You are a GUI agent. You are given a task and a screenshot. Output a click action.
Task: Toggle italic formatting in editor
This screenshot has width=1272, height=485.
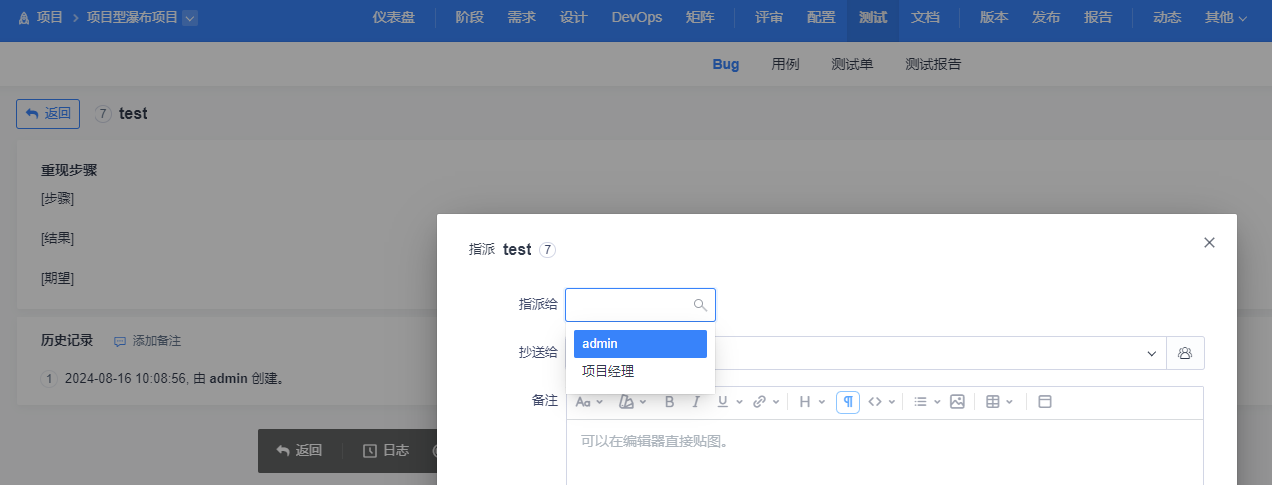[x=696, y=402]
